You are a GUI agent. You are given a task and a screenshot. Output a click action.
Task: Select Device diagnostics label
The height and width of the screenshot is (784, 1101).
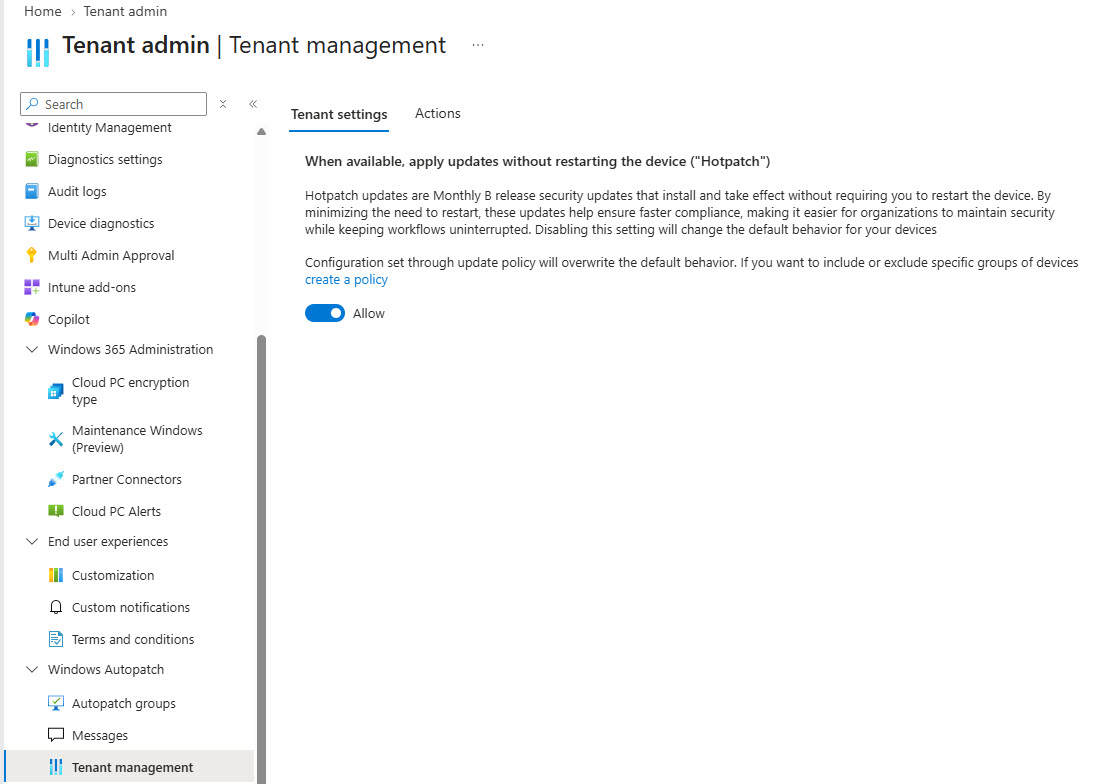pyautogui.click(x=101, y=223)
